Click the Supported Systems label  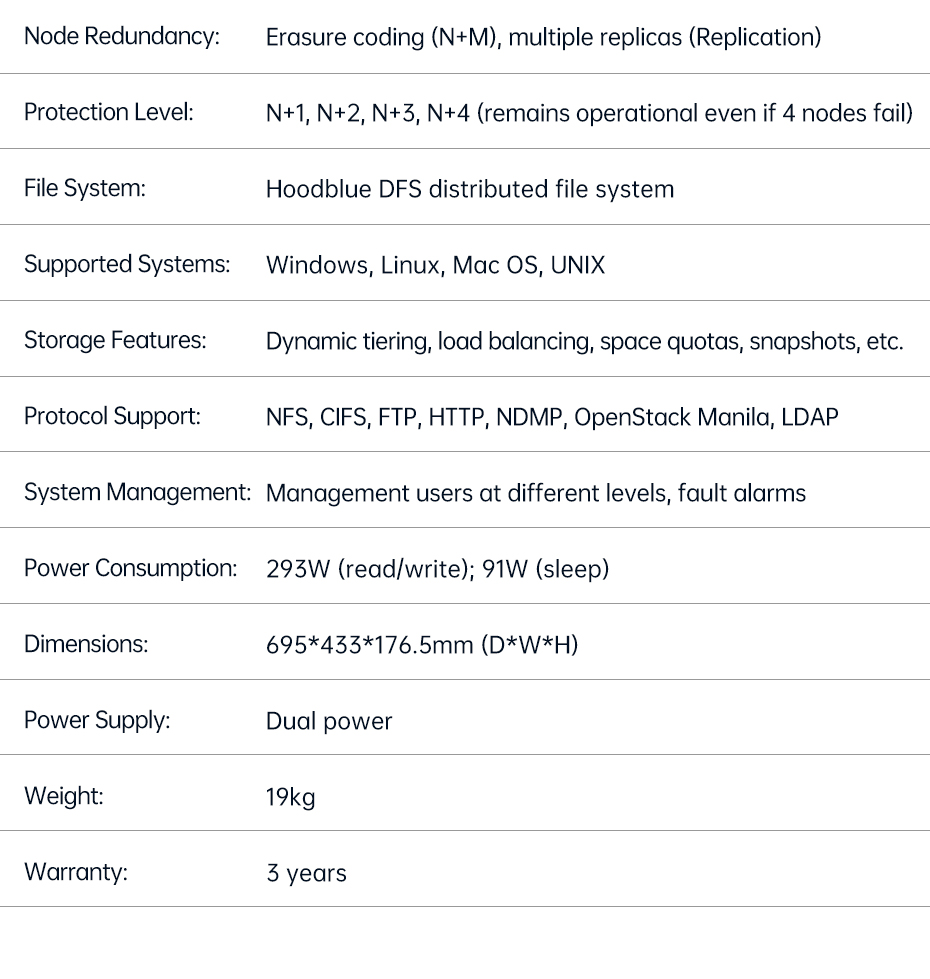tap(127, 265)
